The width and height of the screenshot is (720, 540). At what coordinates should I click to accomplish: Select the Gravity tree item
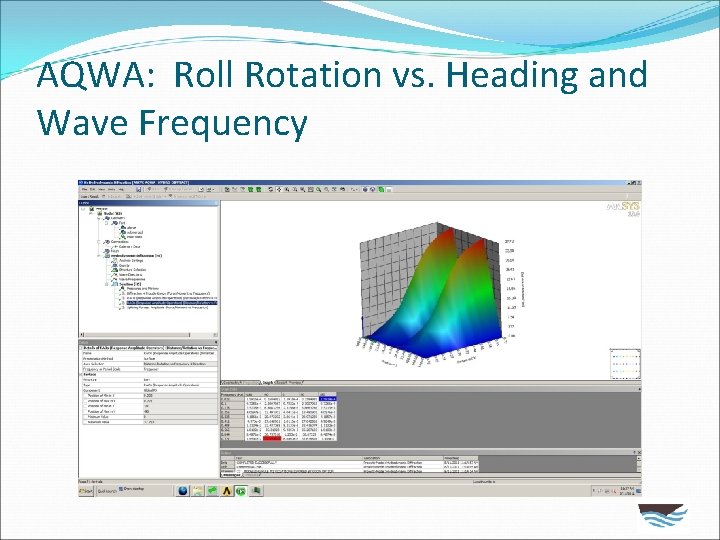click(x=124, y=265)
